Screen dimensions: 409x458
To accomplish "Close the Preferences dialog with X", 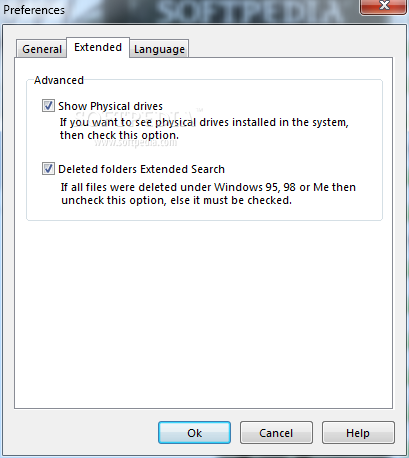I will pos(384,6).
